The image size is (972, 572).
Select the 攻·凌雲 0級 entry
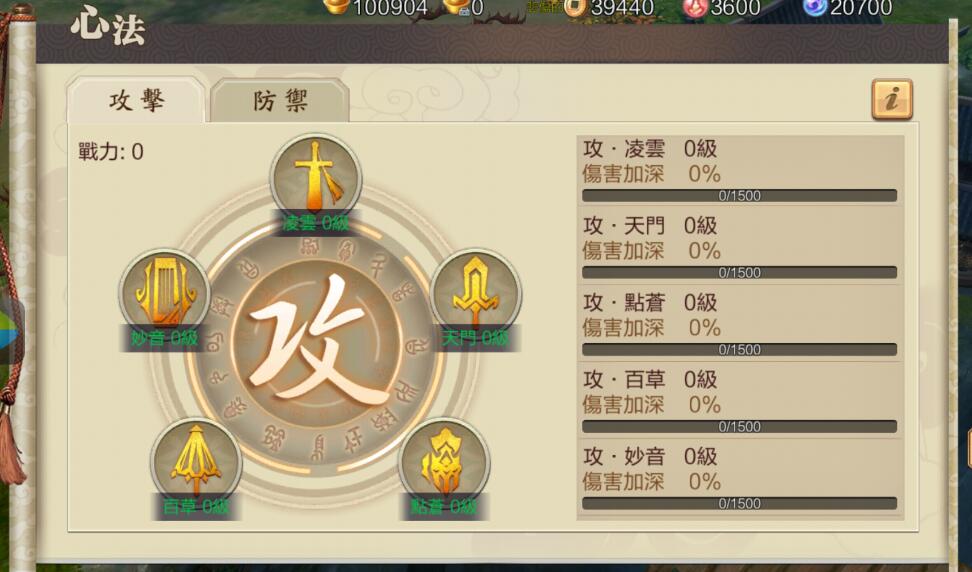[x=740, y=170]
